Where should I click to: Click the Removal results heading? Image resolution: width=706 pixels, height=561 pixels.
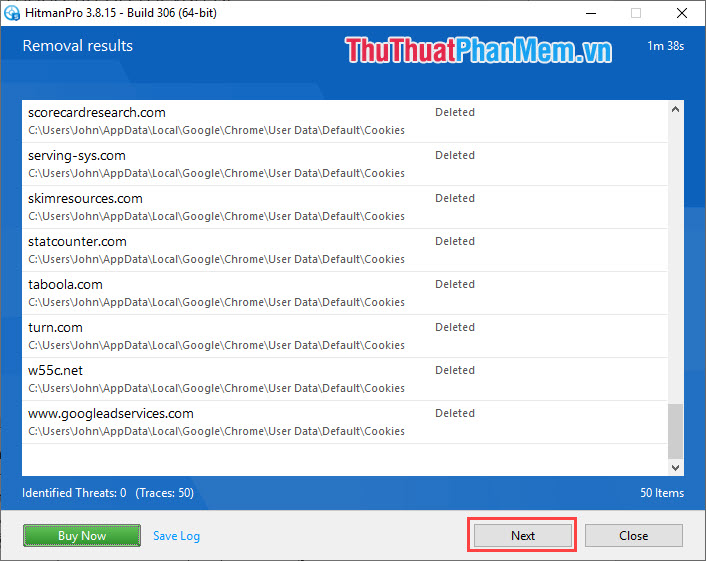coord(77,45)
